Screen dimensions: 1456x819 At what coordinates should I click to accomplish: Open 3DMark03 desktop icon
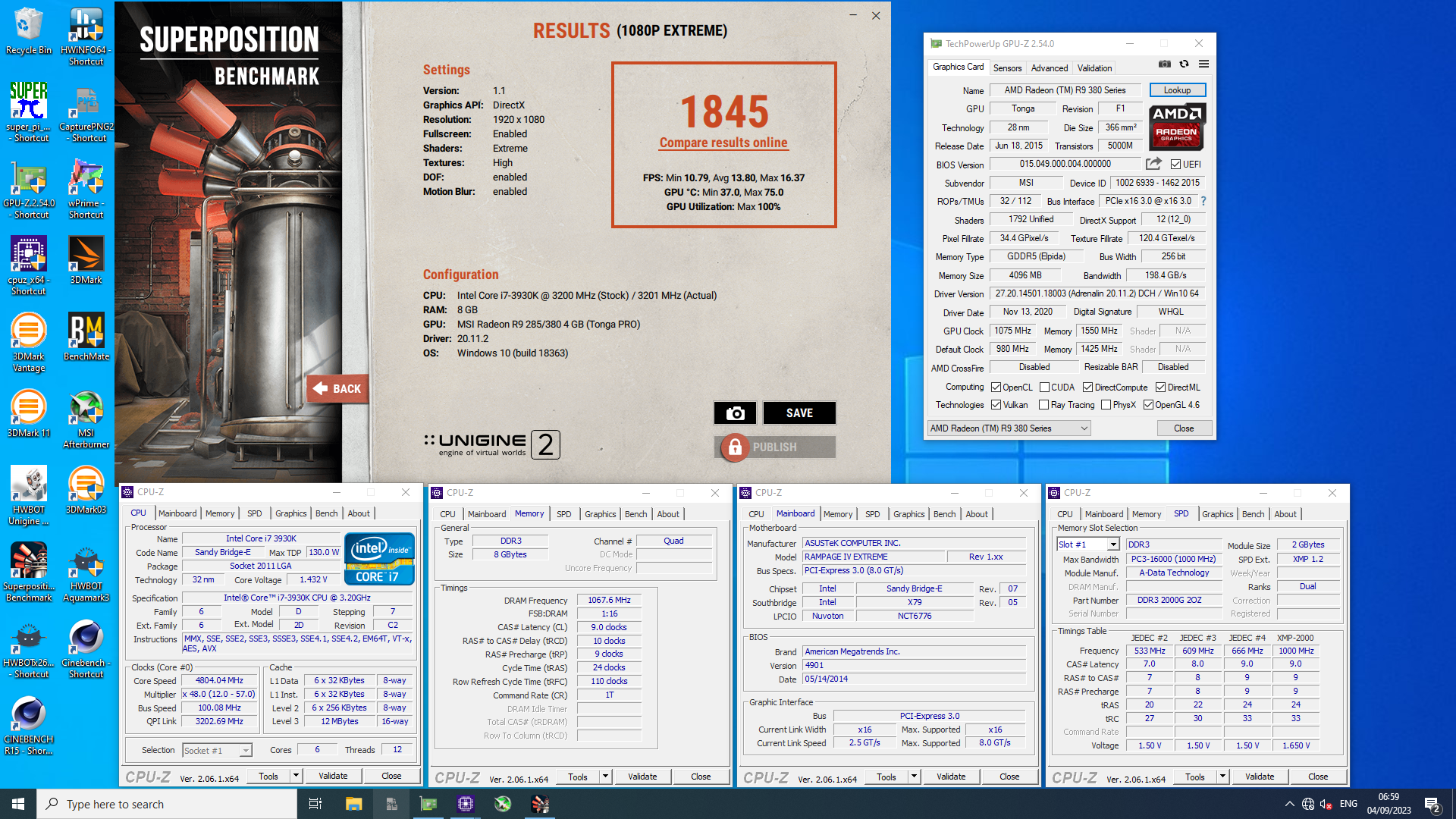click(x=86, y=489)
